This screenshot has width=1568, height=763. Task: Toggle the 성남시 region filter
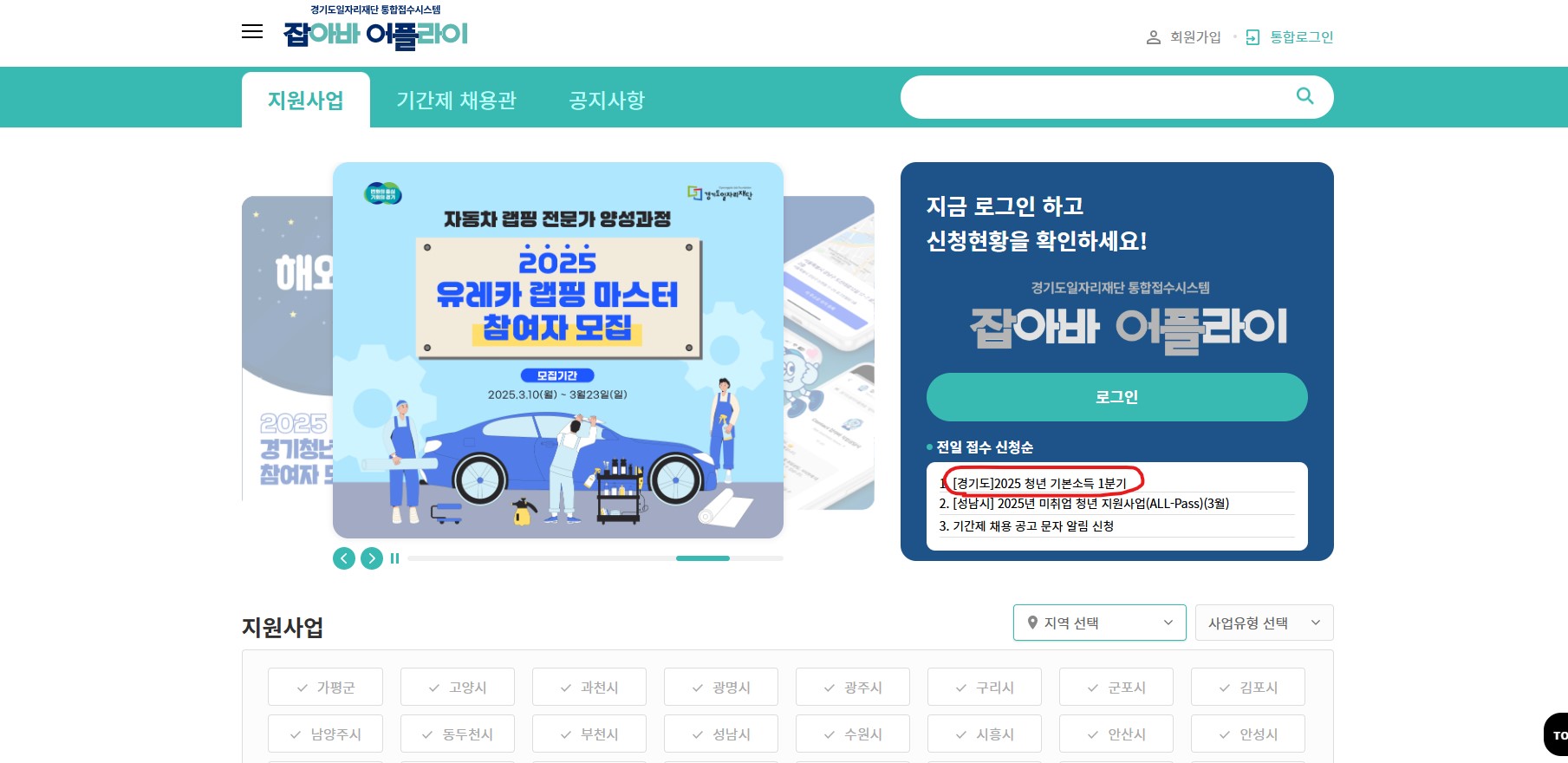point(720,734)
